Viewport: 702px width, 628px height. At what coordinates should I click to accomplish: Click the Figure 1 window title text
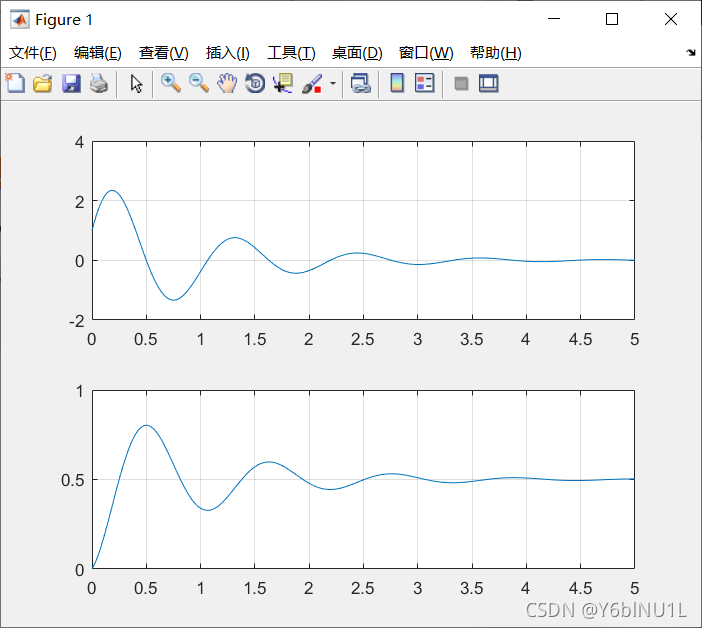(x=64, y=20)
